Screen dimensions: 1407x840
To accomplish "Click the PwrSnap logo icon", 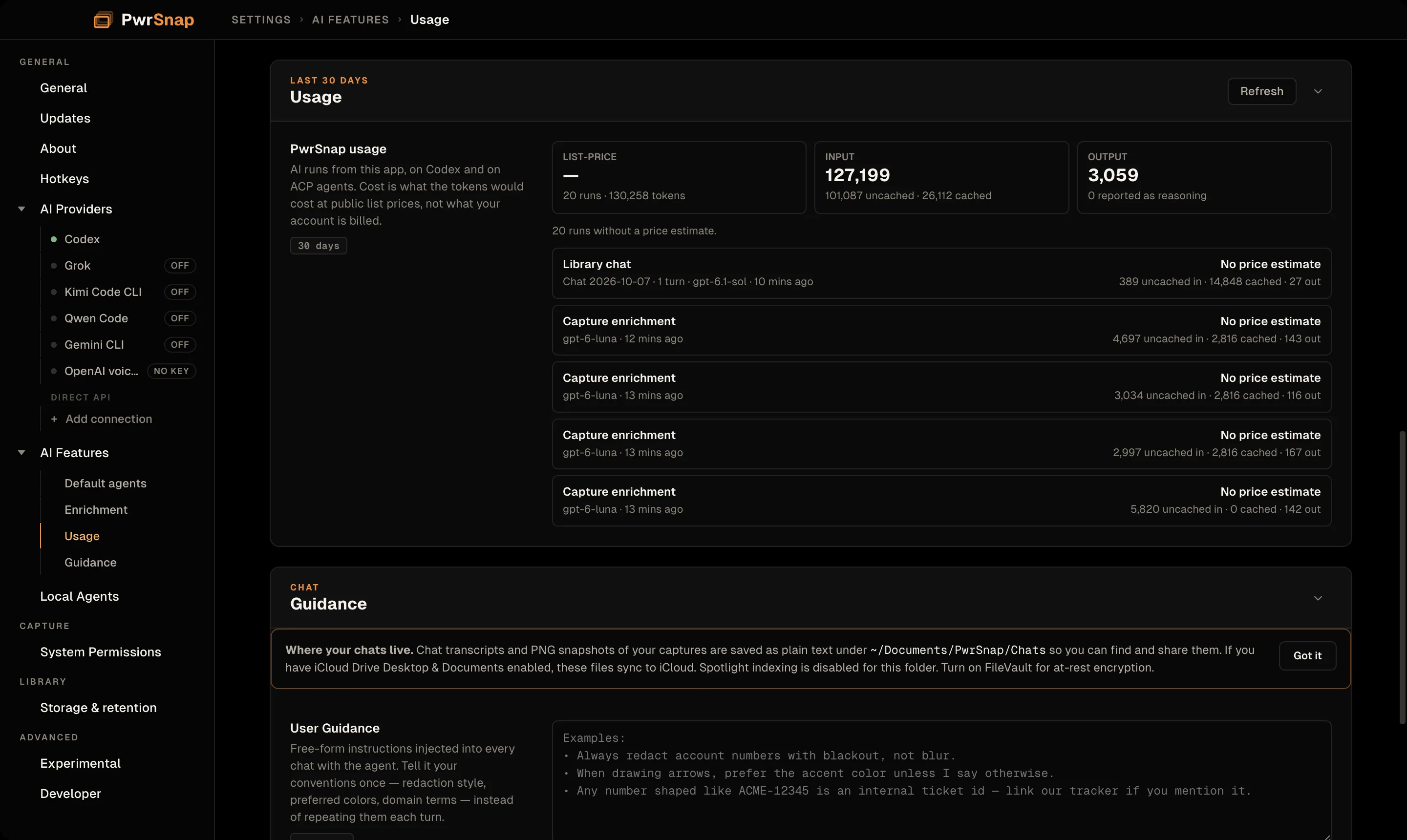I will coord(103,20).
